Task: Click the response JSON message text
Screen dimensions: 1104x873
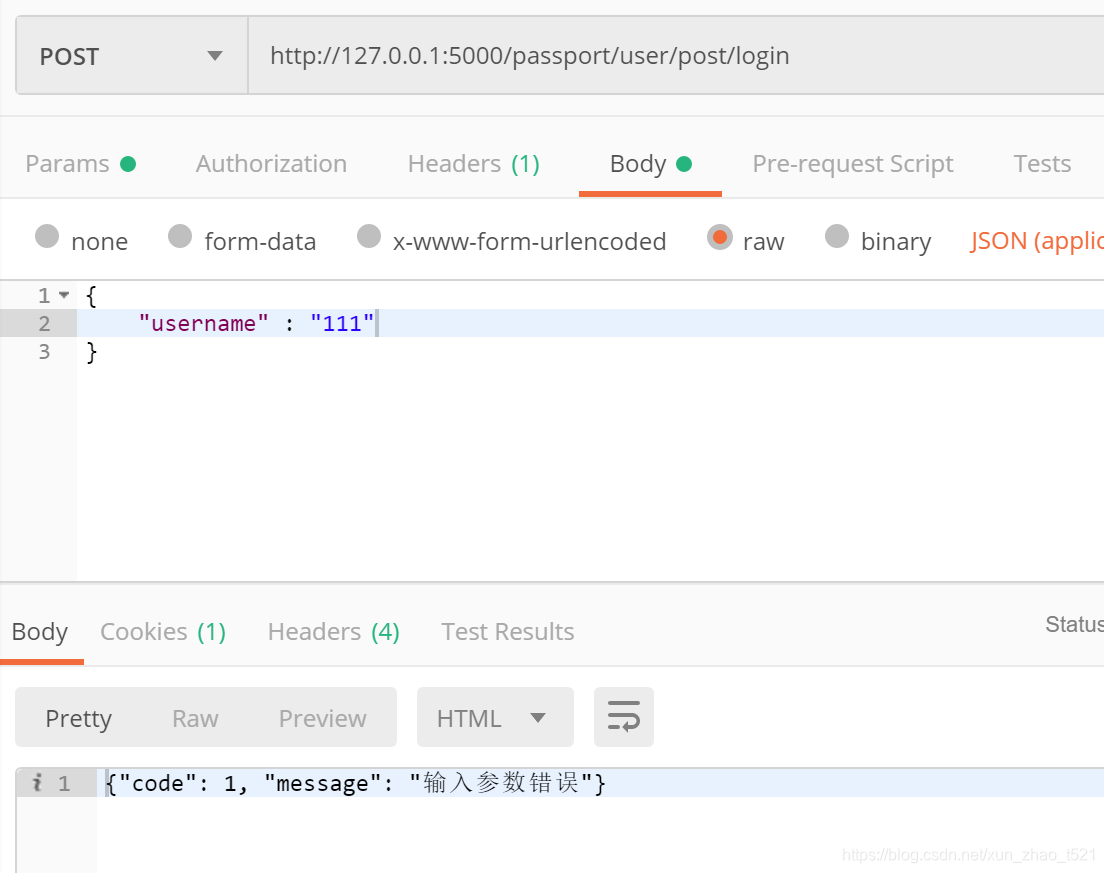Action: tap(356, 783)
